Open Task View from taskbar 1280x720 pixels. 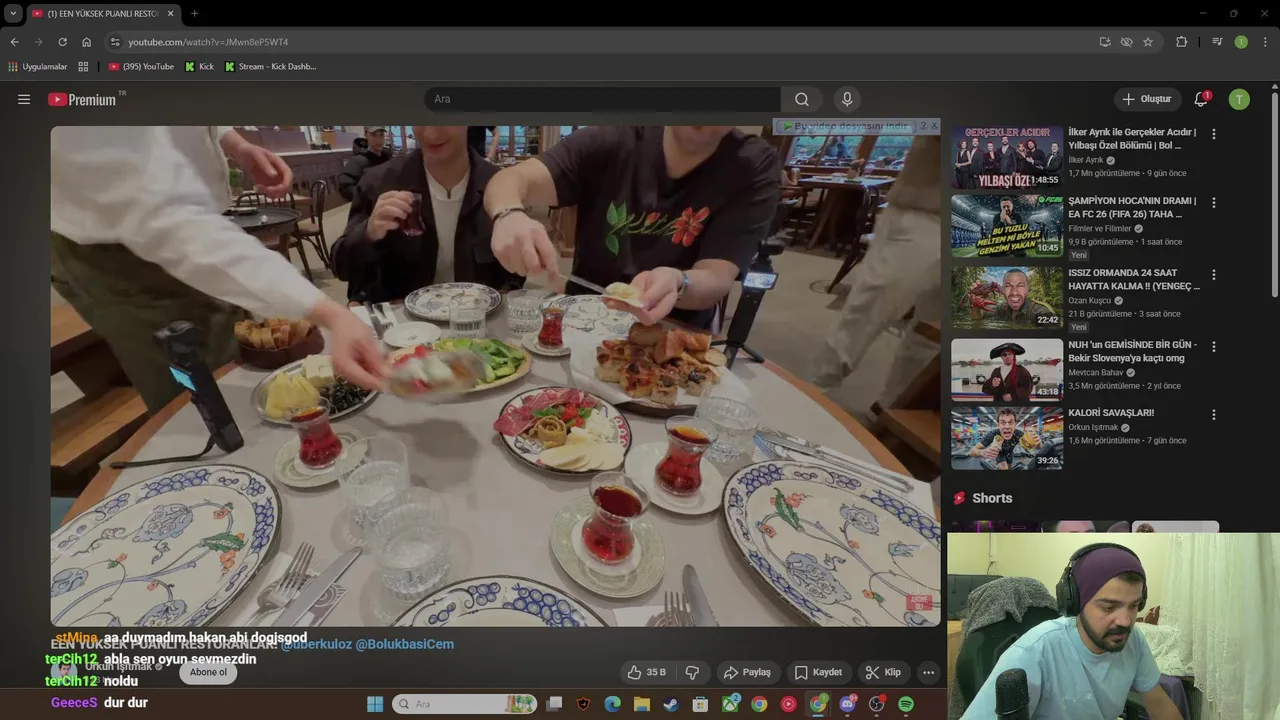coord(554,704)
